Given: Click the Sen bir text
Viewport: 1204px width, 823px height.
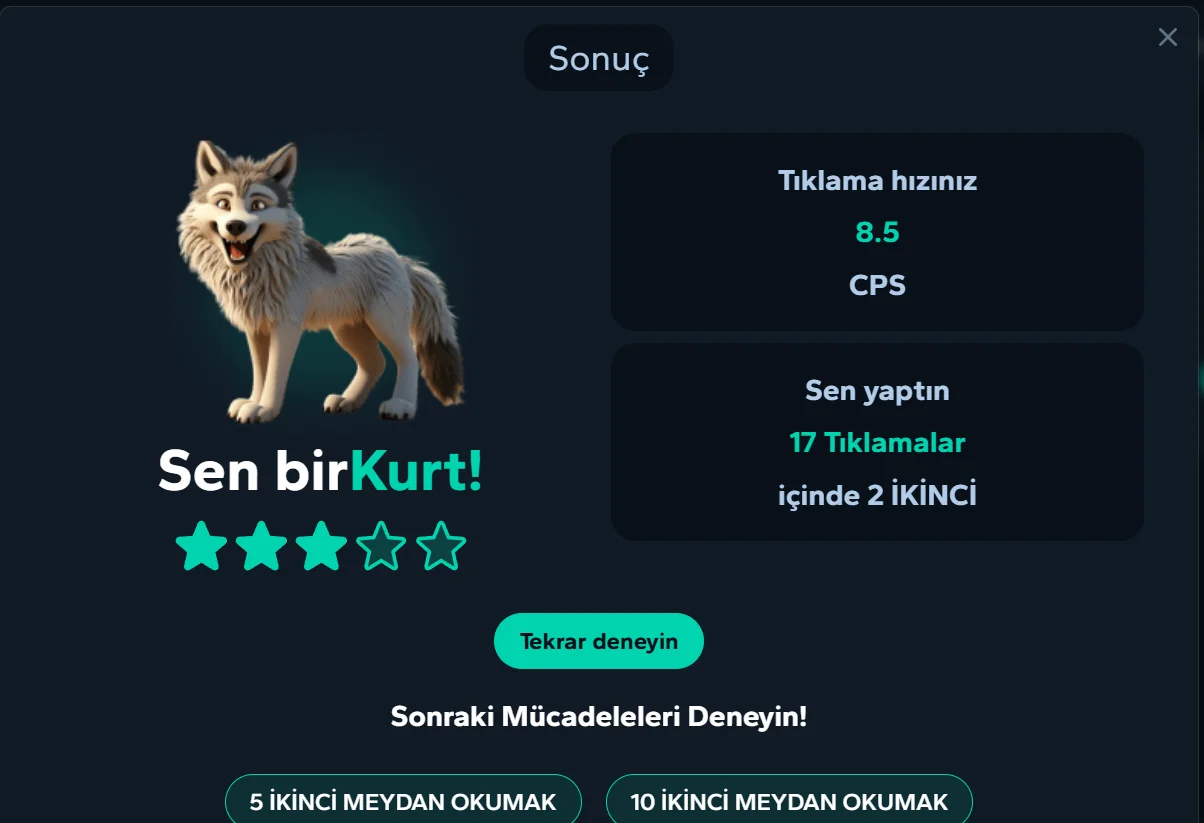Looking at the screenshot, I should [x=253, y=470].
